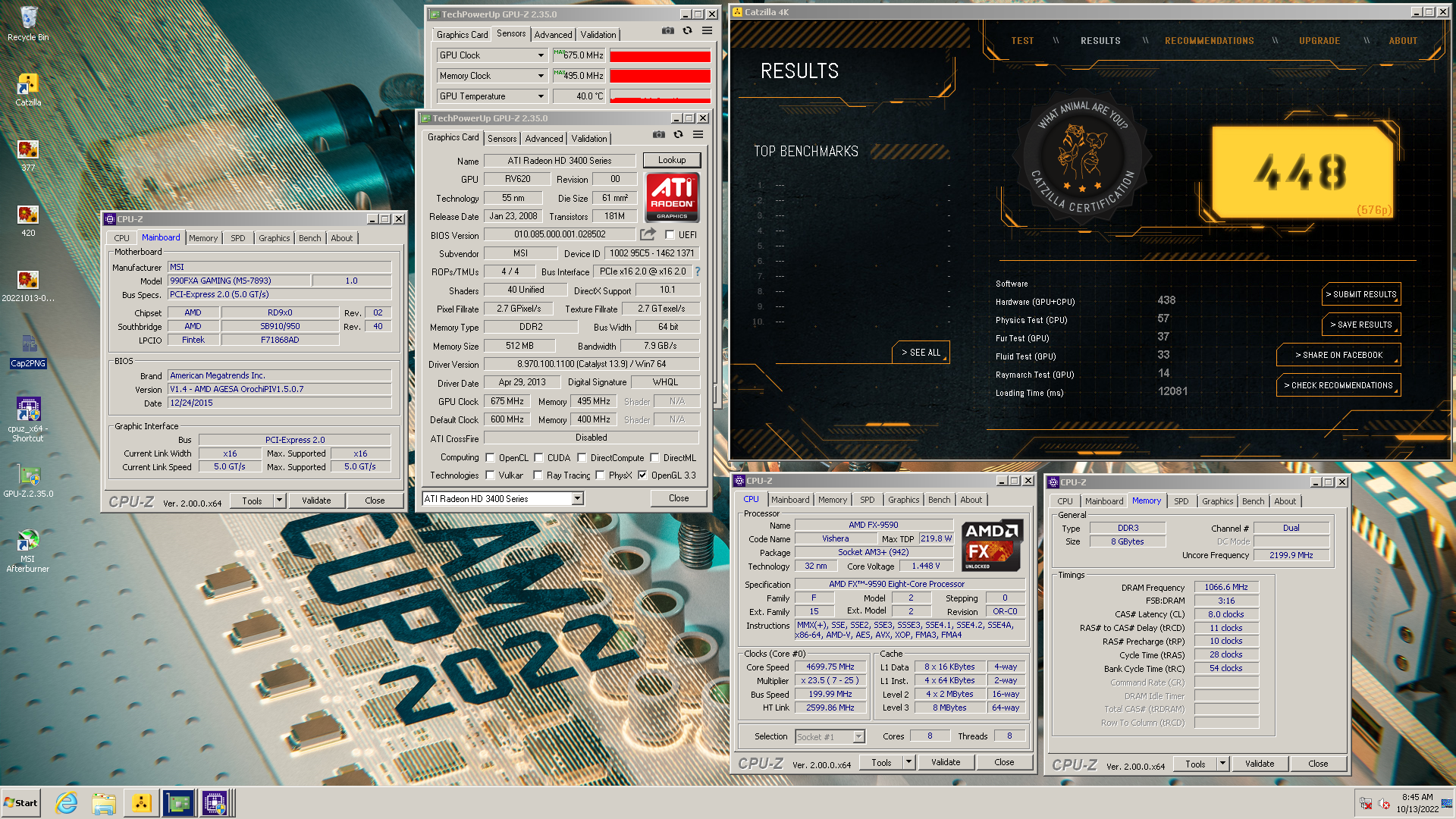Select the 377 desktop file icon
1456x819 pixels.
click(x=28, y=155)
